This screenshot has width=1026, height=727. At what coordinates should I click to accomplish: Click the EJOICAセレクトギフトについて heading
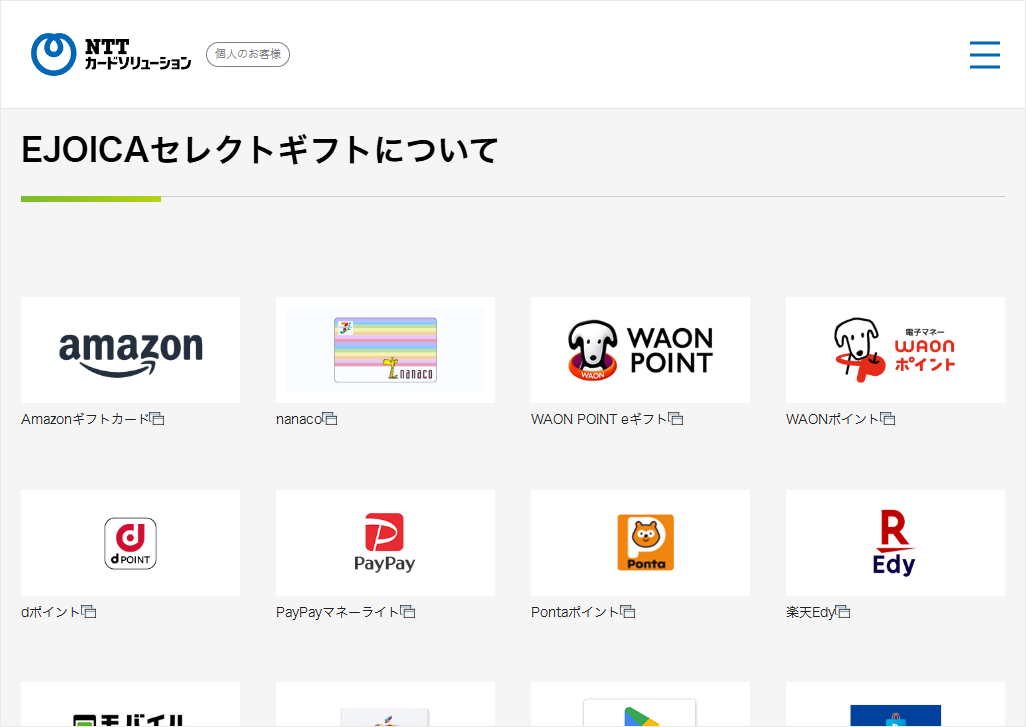click(260, 150)
